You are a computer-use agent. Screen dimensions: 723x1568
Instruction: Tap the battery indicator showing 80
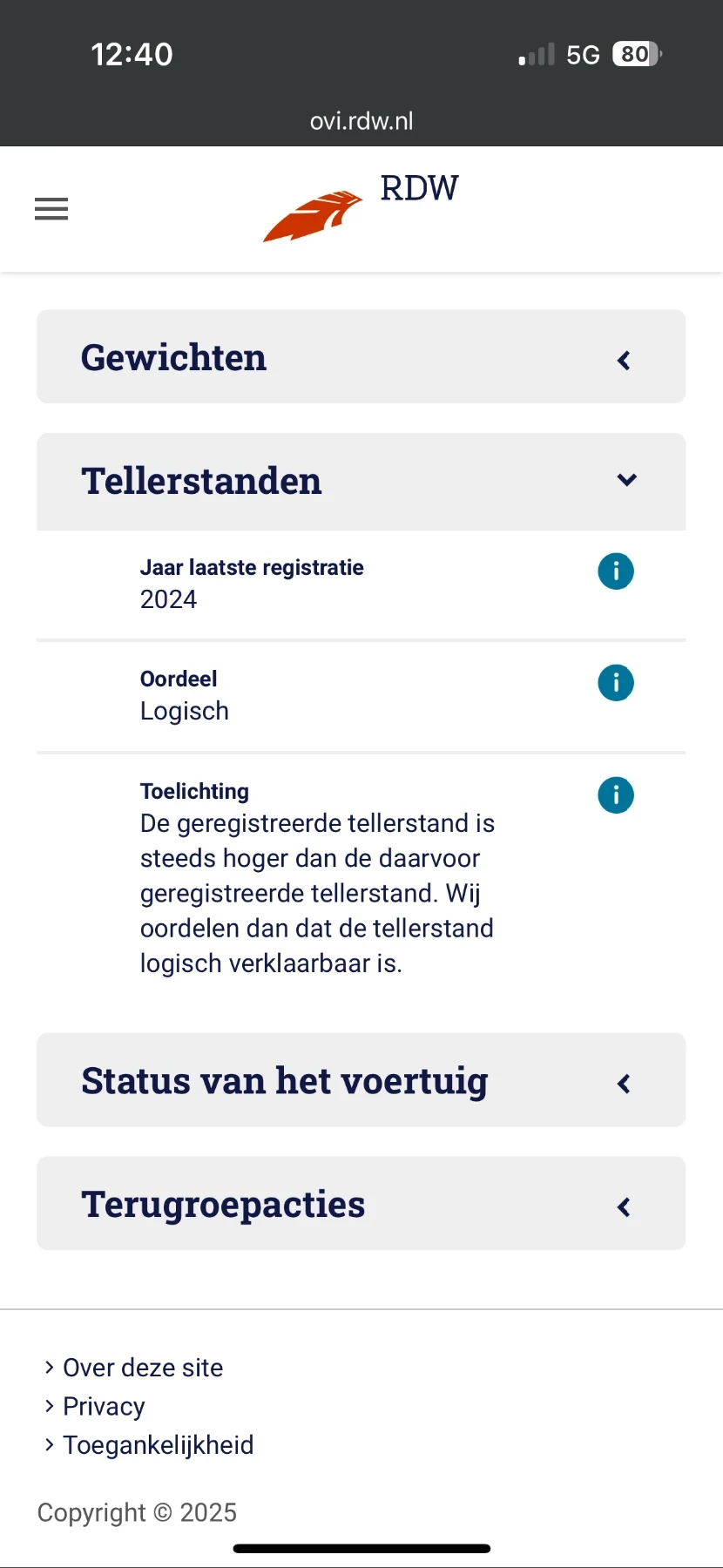[635, 54]
